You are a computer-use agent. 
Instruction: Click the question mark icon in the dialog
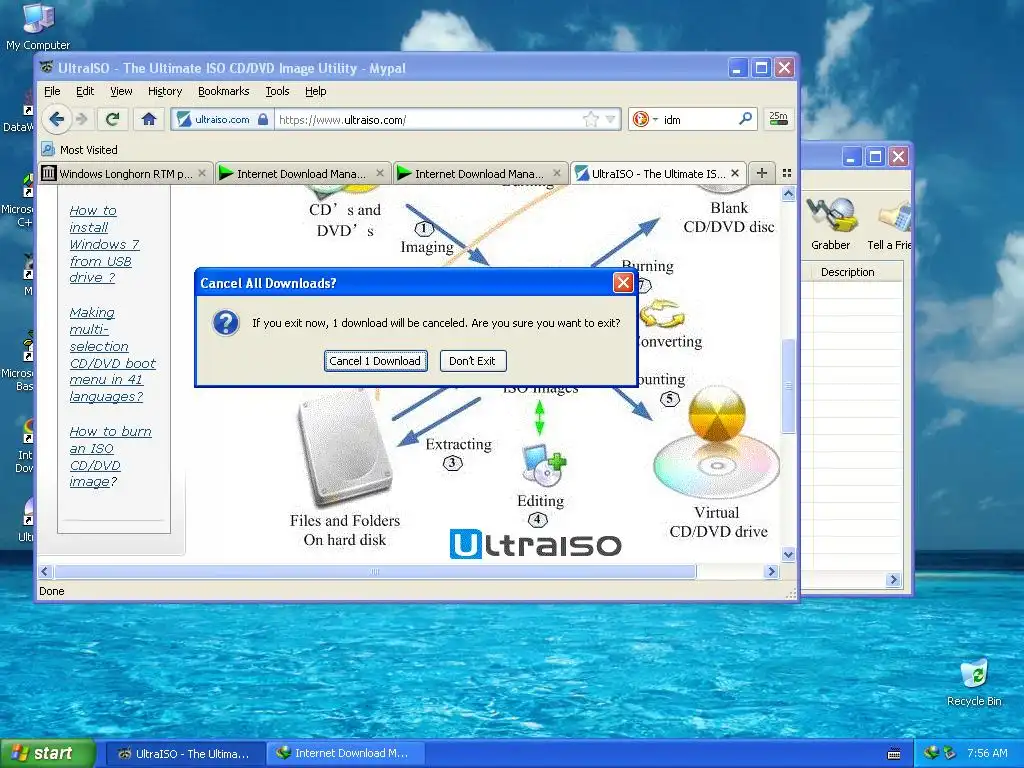[226, 323]
